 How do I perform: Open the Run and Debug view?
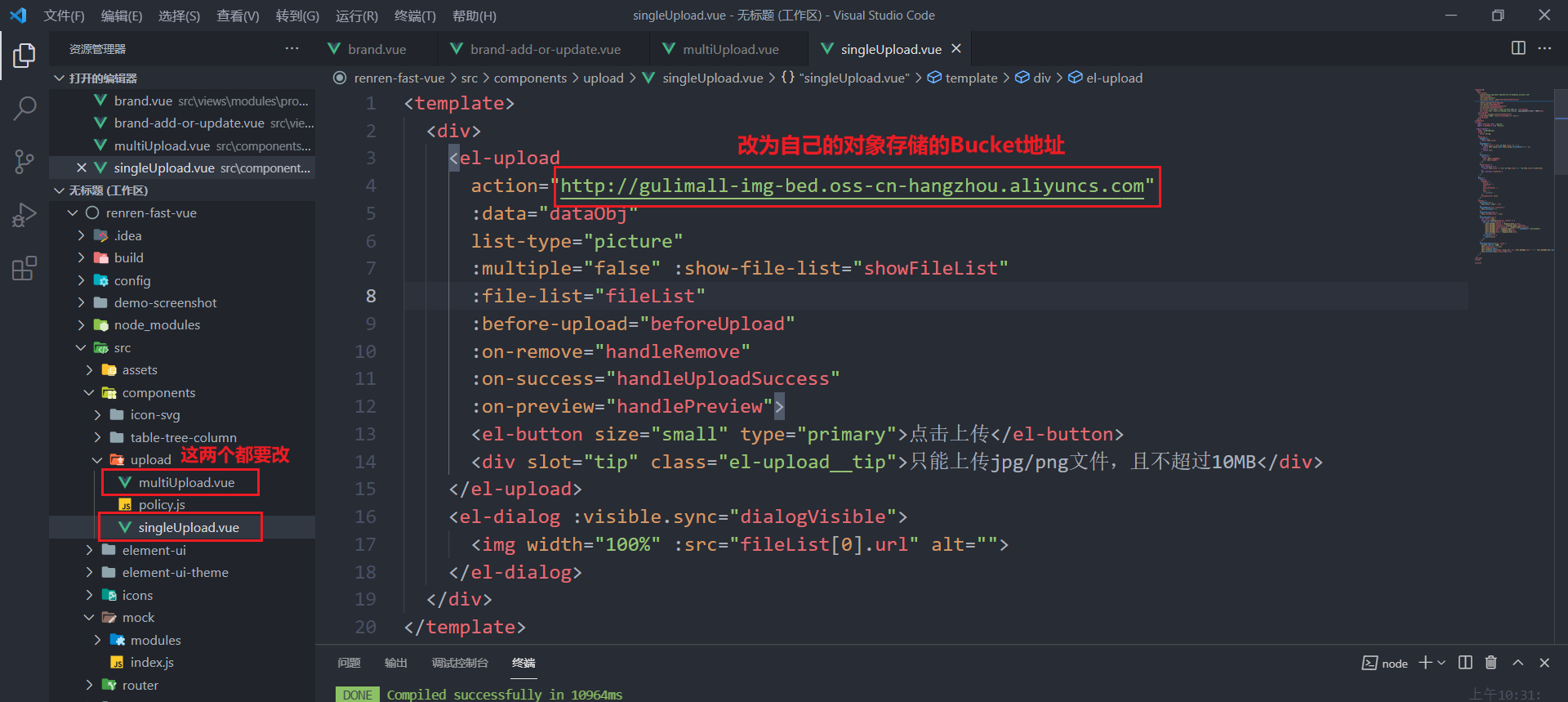click(x=24, y=215)
